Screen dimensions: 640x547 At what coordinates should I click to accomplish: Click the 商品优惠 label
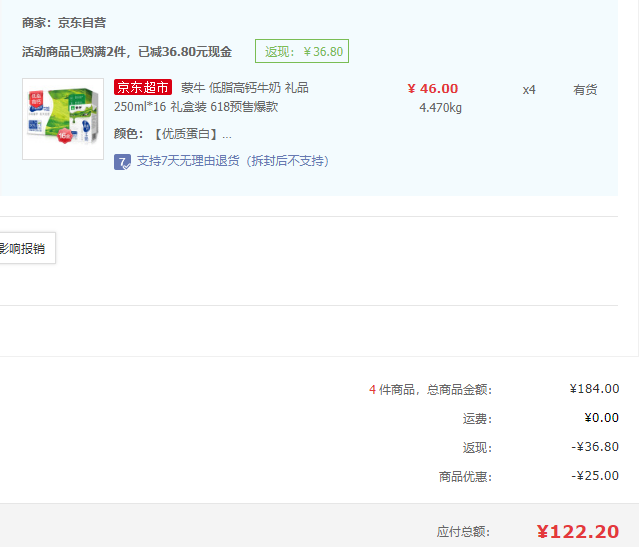pyautogui.click(x=465, y=476)
